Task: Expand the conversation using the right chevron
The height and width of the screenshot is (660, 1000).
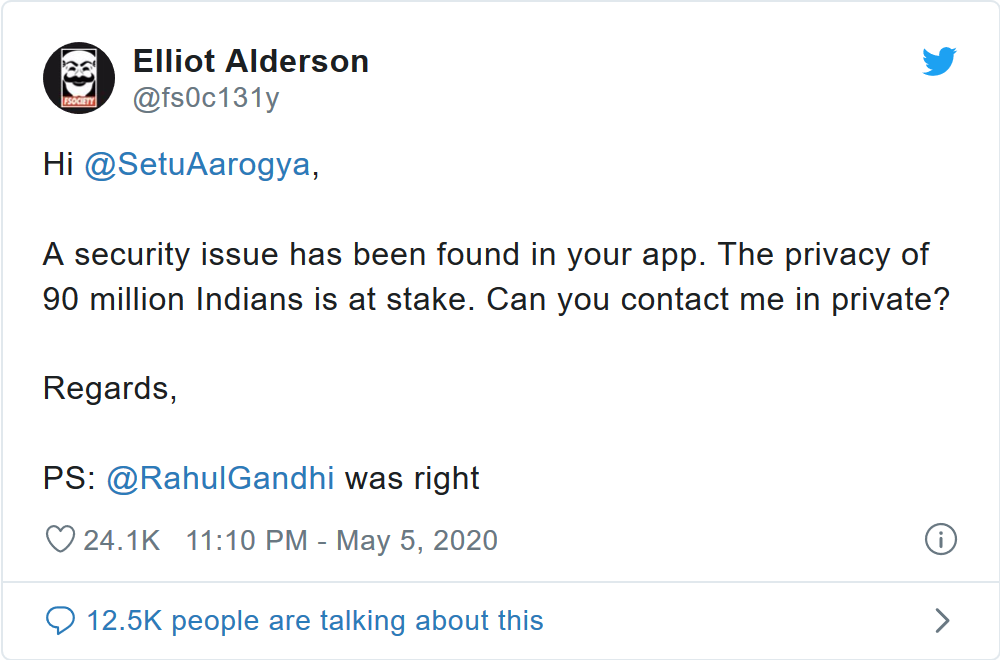Action: tap(941, 621)
